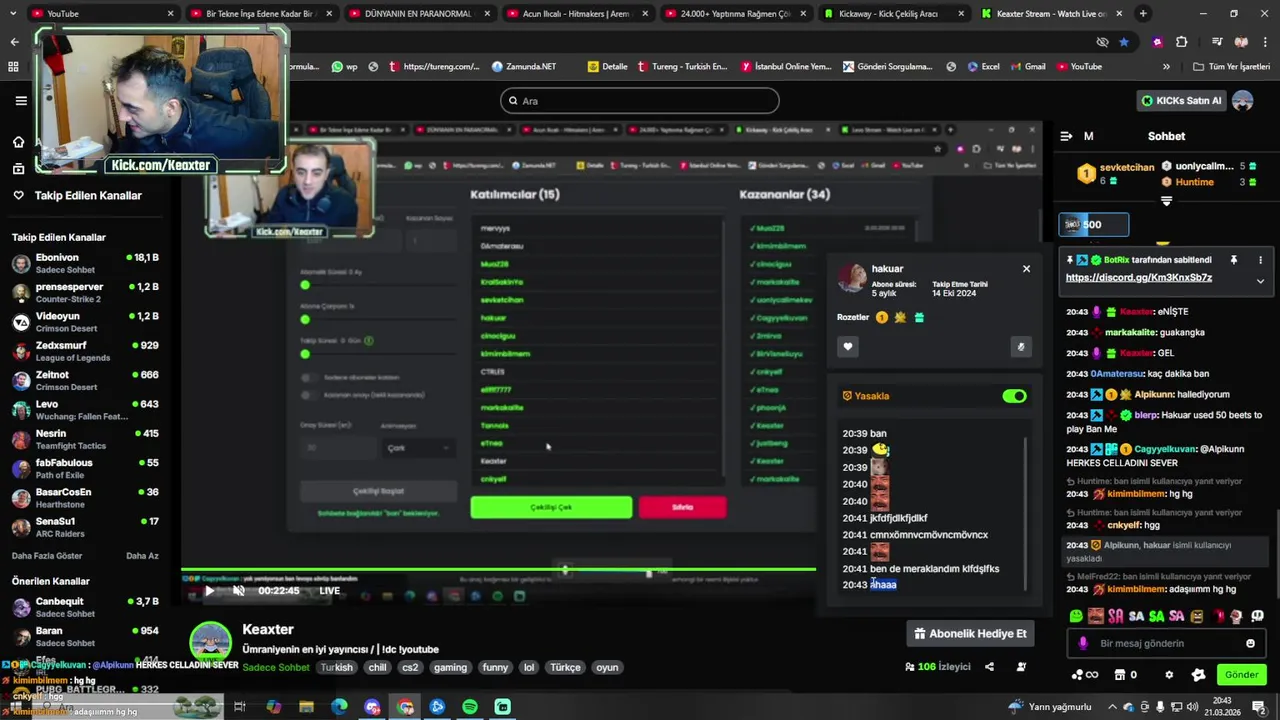Image resolution: width=1280 pixels, height=720 pixels.
Task: Open the user profile avatar menu
Action: point(1243,100)
